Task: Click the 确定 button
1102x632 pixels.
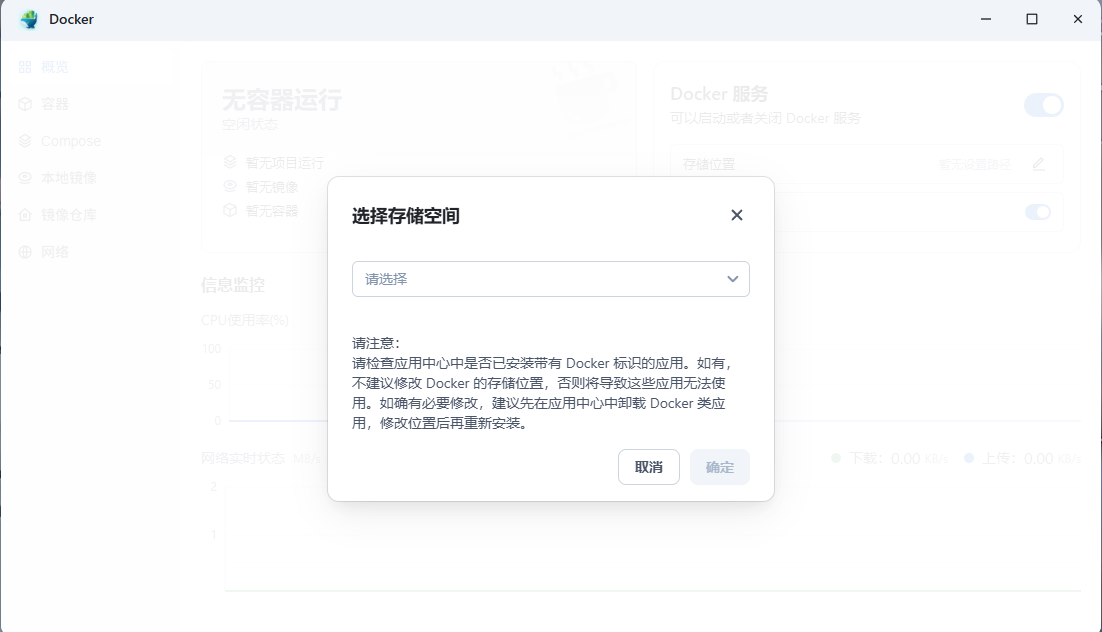Action: tap(720, 467)
